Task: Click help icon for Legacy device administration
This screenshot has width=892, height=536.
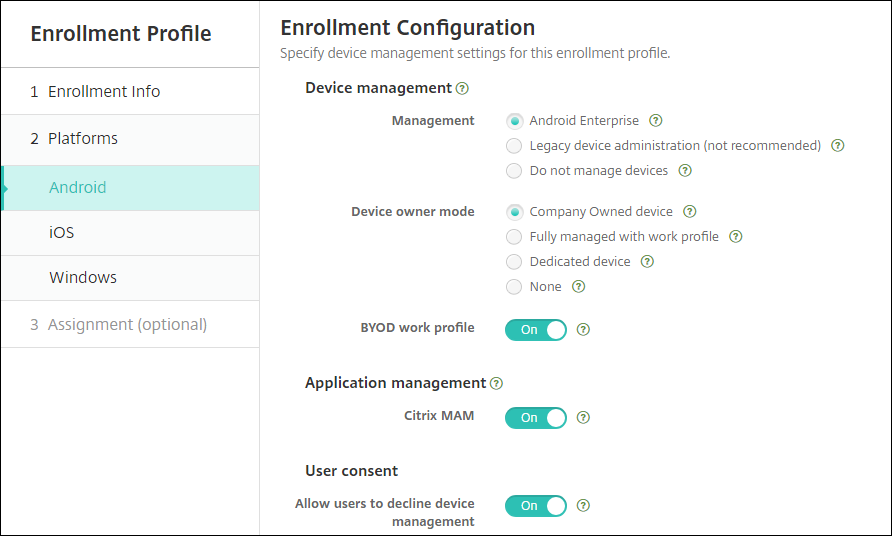Action: (x=838, y=146)
